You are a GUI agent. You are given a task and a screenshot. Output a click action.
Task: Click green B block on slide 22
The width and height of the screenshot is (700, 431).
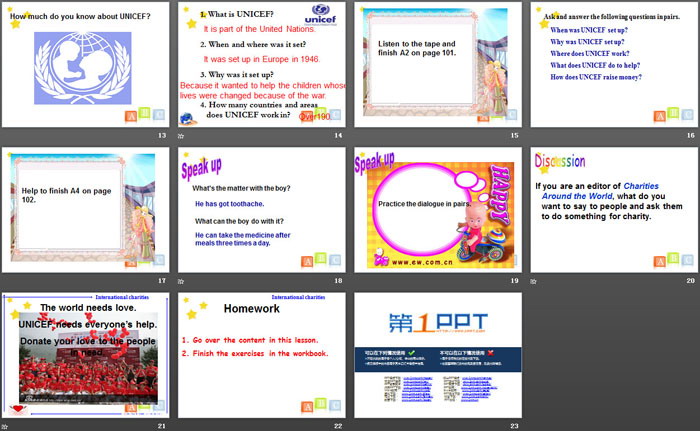click(321, 403)
